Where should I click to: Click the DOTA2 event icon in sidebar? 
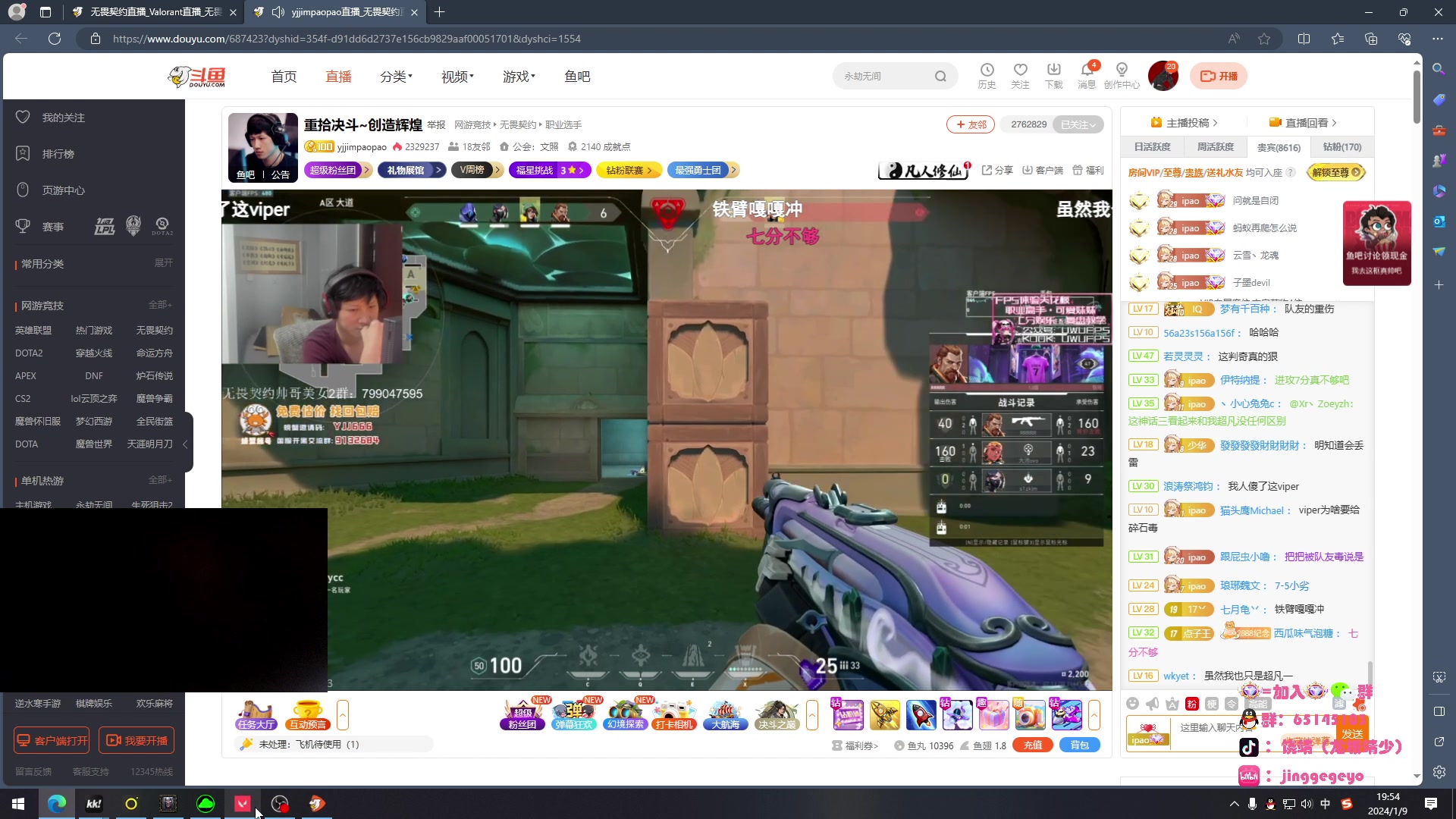[x=162, y=226]
